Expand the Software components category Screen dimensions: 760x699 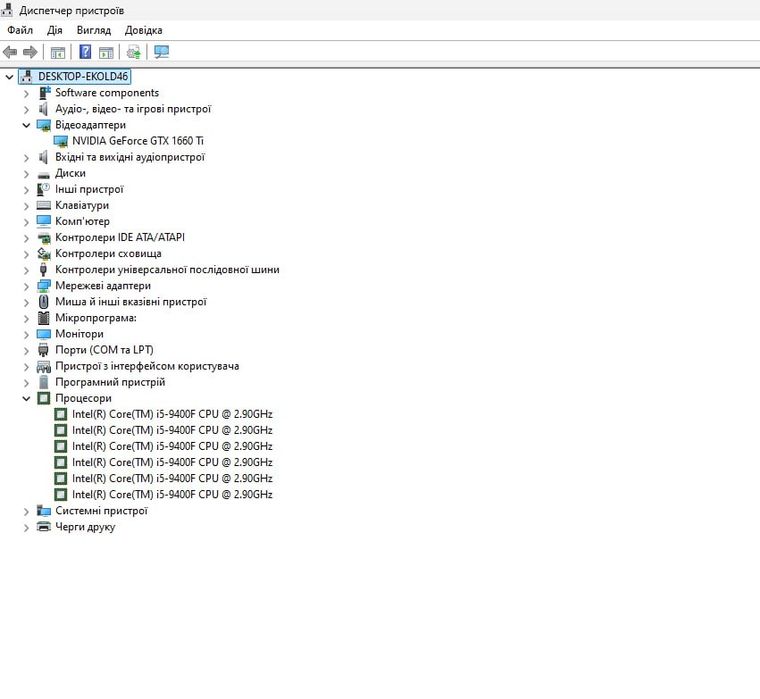coord(27,93)
